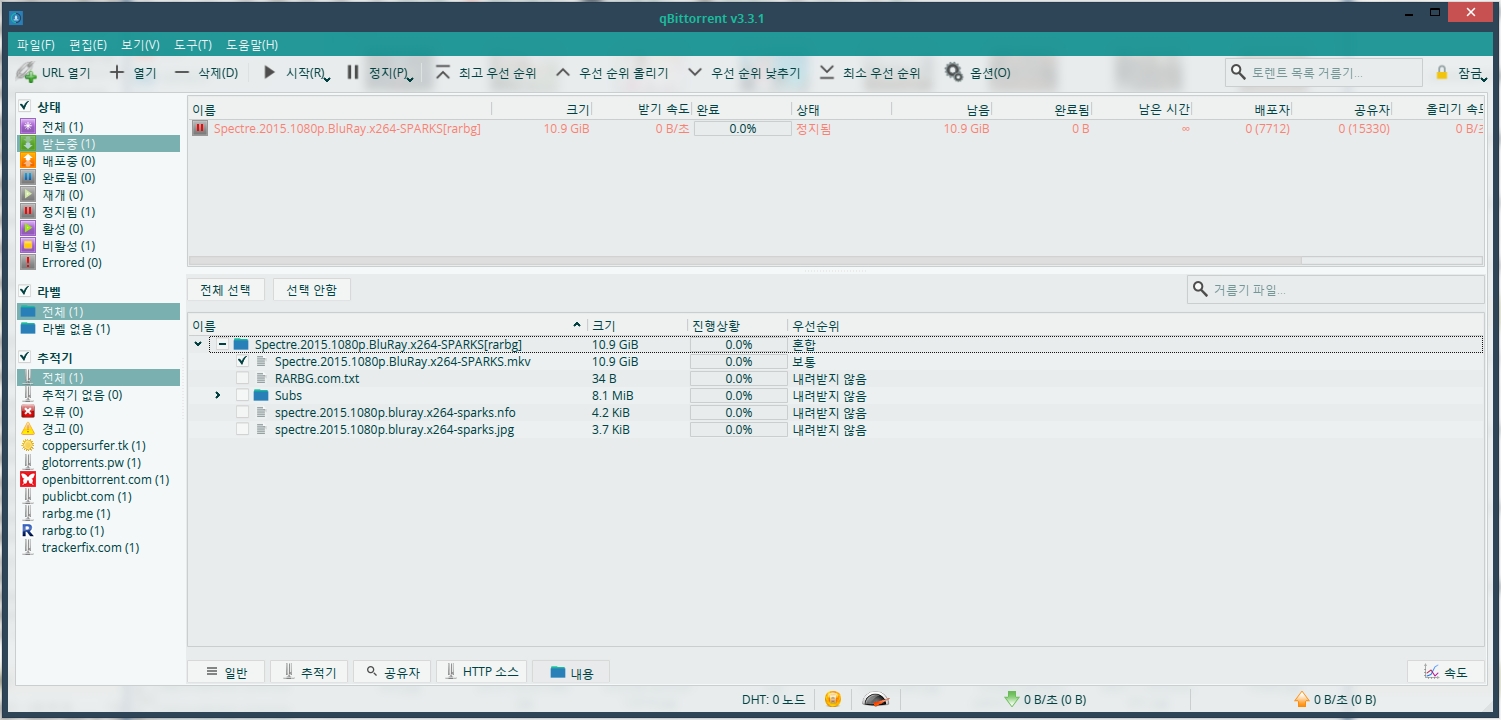Click the 선택 안함 button
Image resolution: width=1501 pixels, height=720 pixels.
[x=312, y=290]
